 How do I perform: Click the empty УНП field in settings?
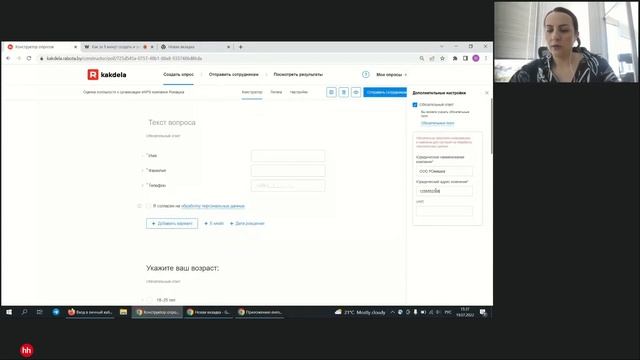click(444, 211)
